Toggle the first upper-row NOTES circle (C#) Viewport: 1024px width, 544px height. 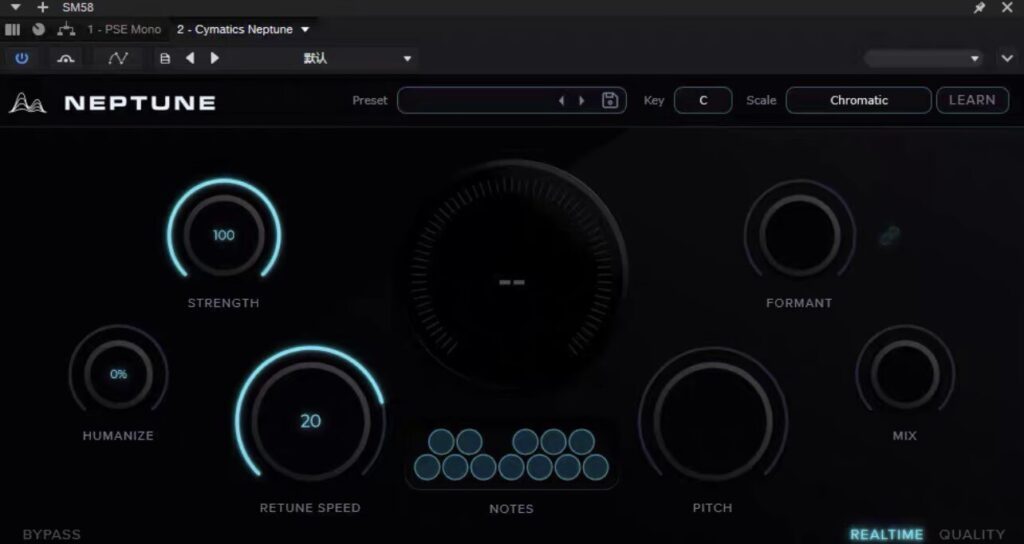coord(441,442)
